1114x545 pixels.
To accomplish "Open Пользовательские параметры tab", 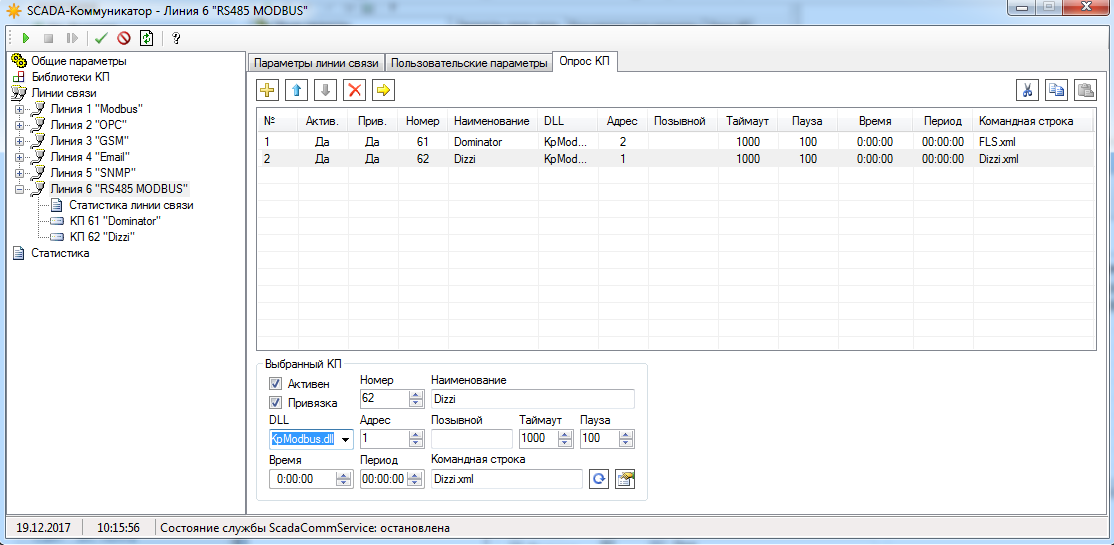I will coord(469,63).
